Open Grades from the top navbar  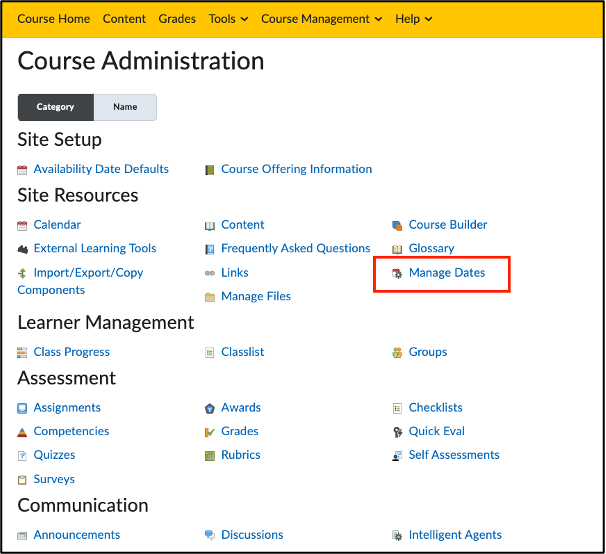177,19
